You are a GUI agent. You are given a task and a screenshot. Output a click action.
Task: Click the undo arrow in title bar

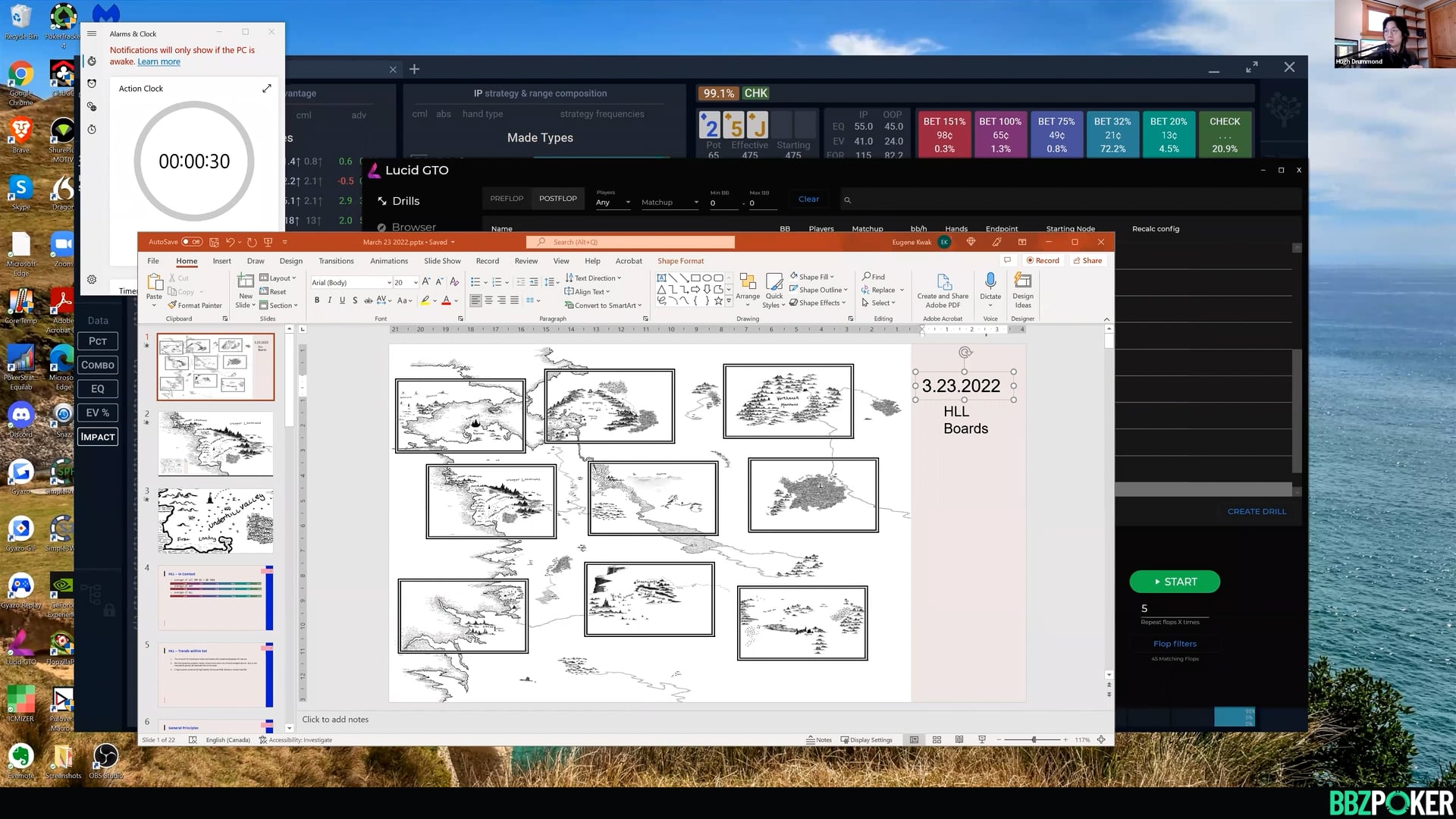click(230, 242)
